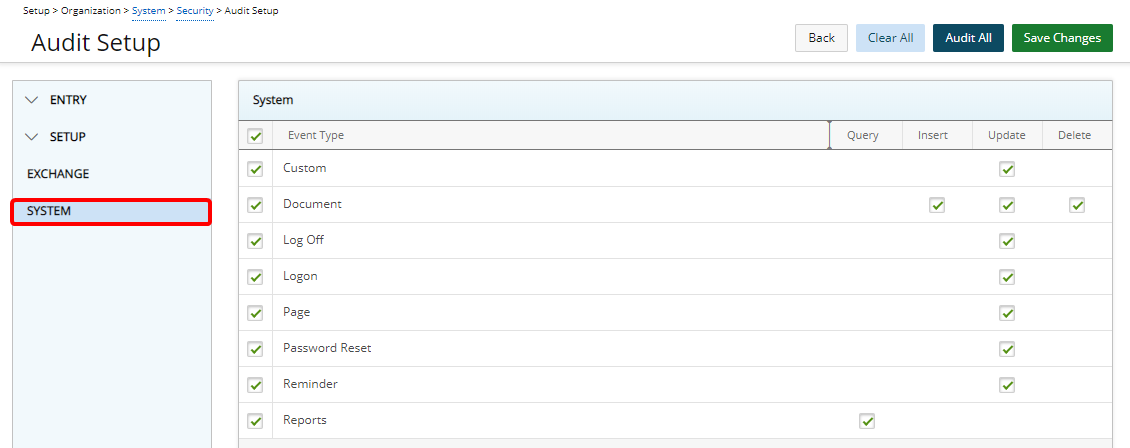The width and height of the screenshot is (1130, 448).
Task: Click the Query column header
Action: coord(862,136)
